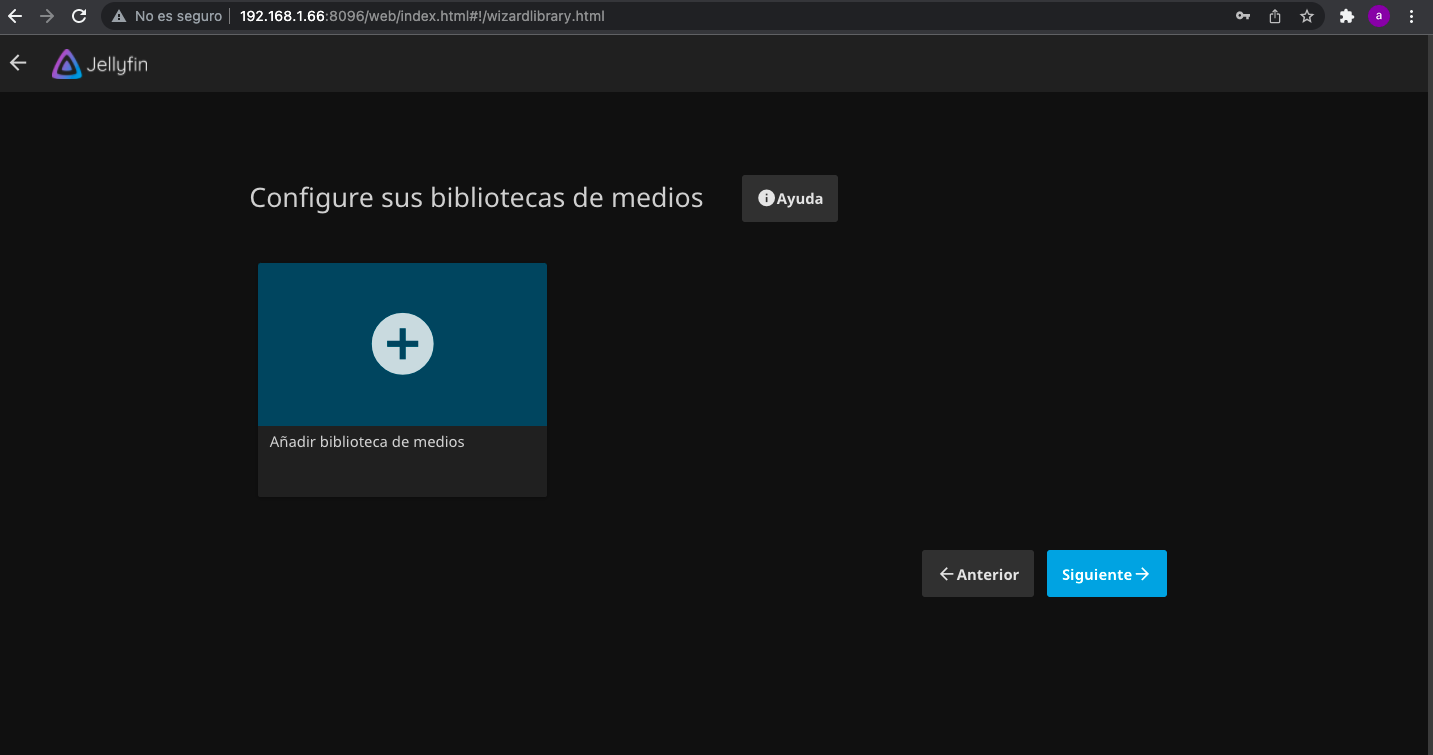Screen dimensions: 1433x755
Task: Click the Jellyfin wordmark text
Action: click(x=117, y=65)
